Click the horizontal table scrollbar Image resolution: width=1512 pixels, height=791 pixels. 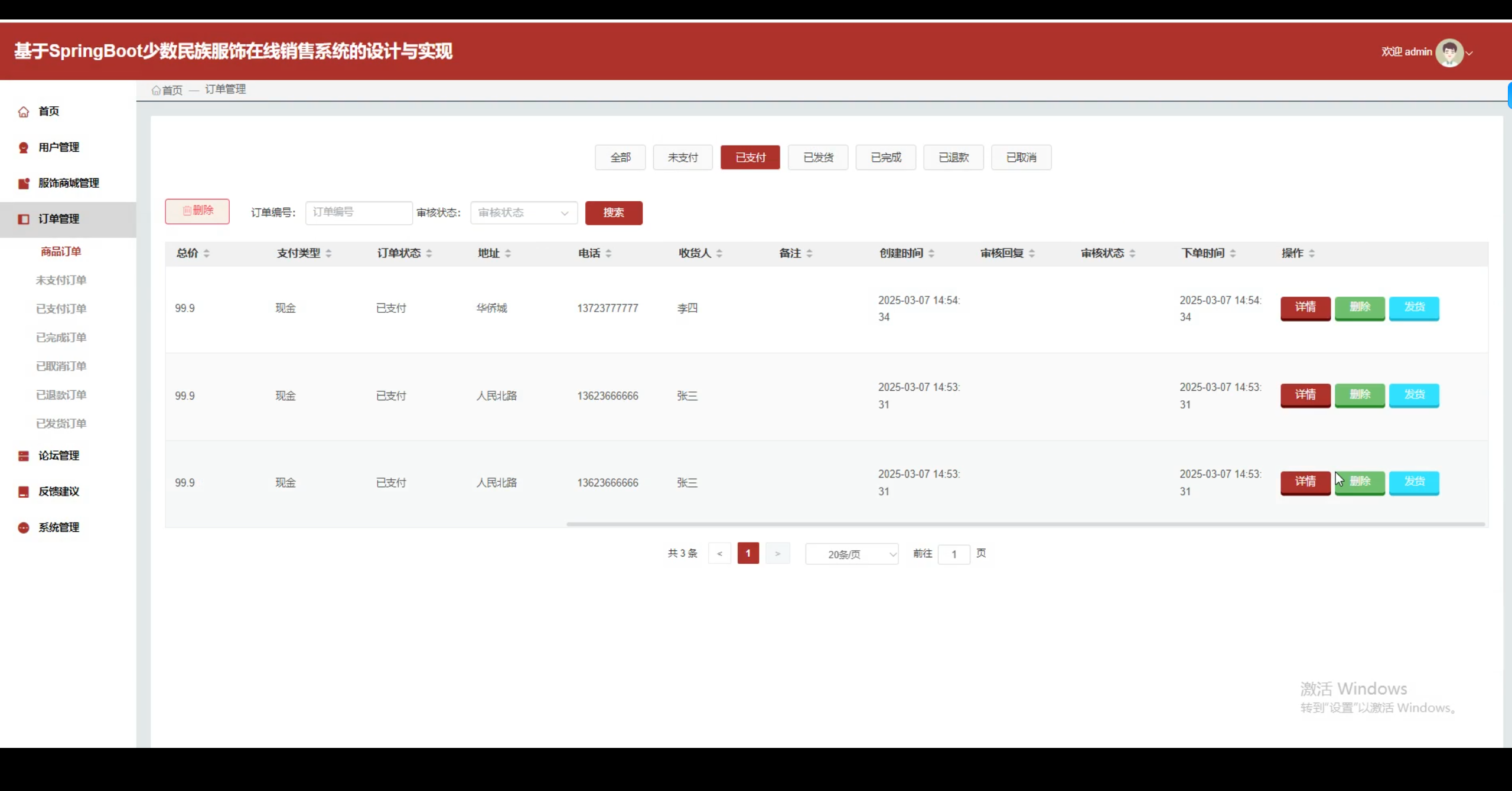(x=1025, y=524)
